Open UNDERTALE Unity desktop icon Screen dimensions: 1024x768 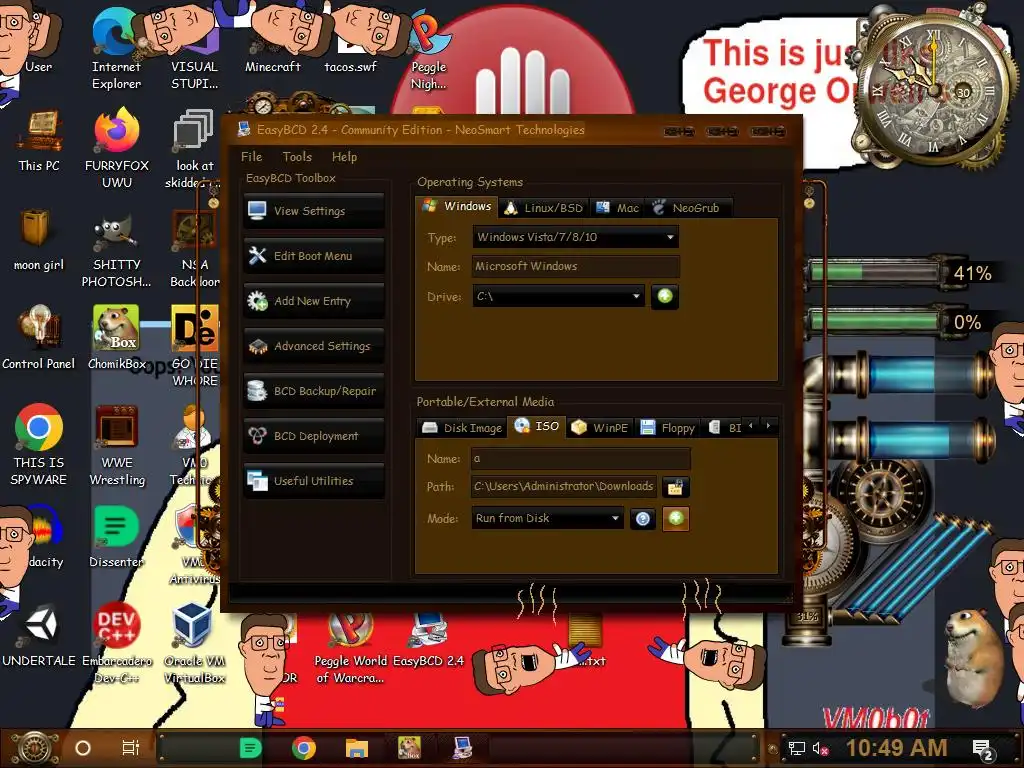39,637
